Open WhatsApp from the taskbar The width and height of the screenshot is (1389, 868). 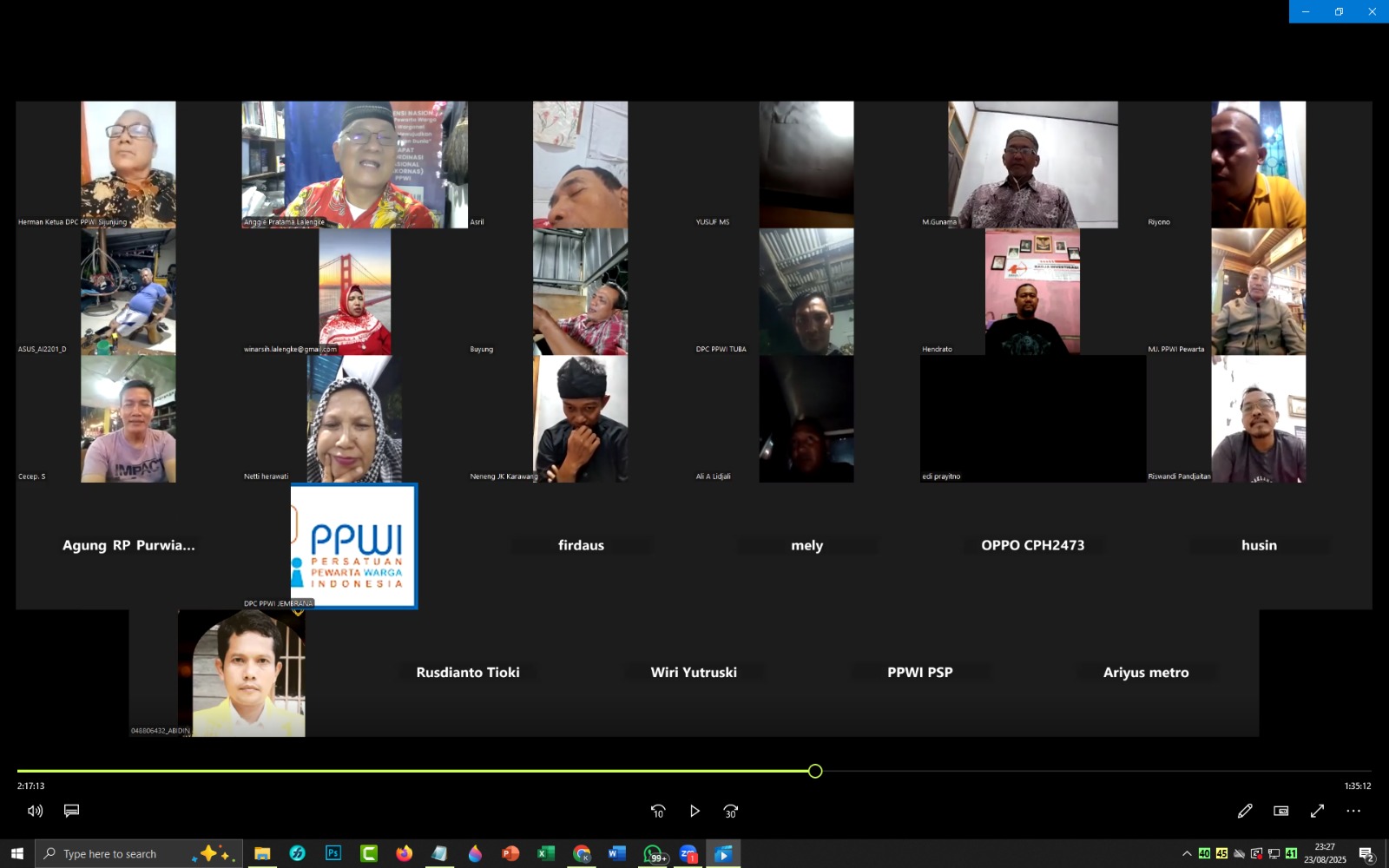pyautogui.click(x=653, y=854)
